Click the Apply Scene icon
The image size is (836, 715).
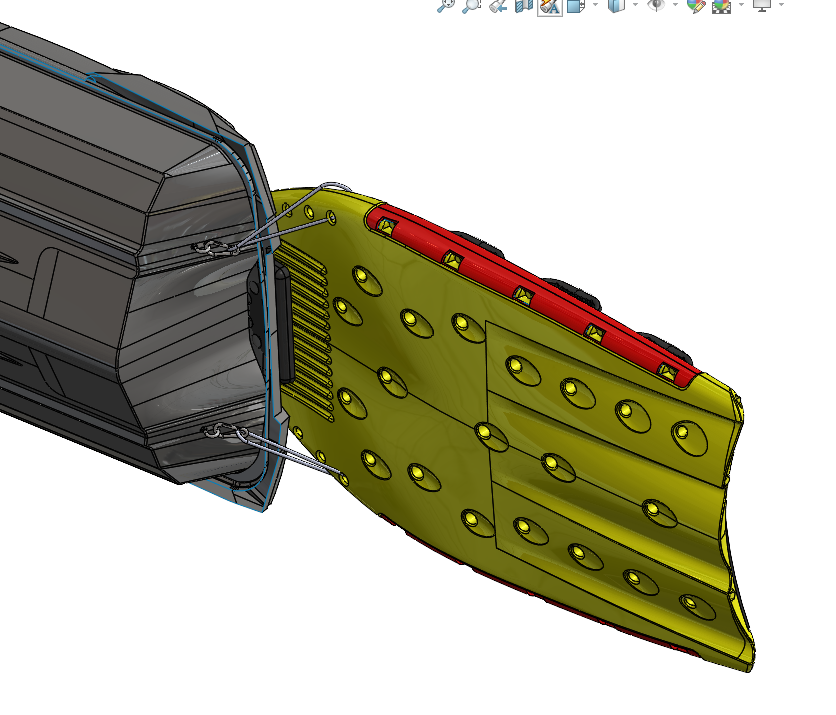[x=721, y=5]
